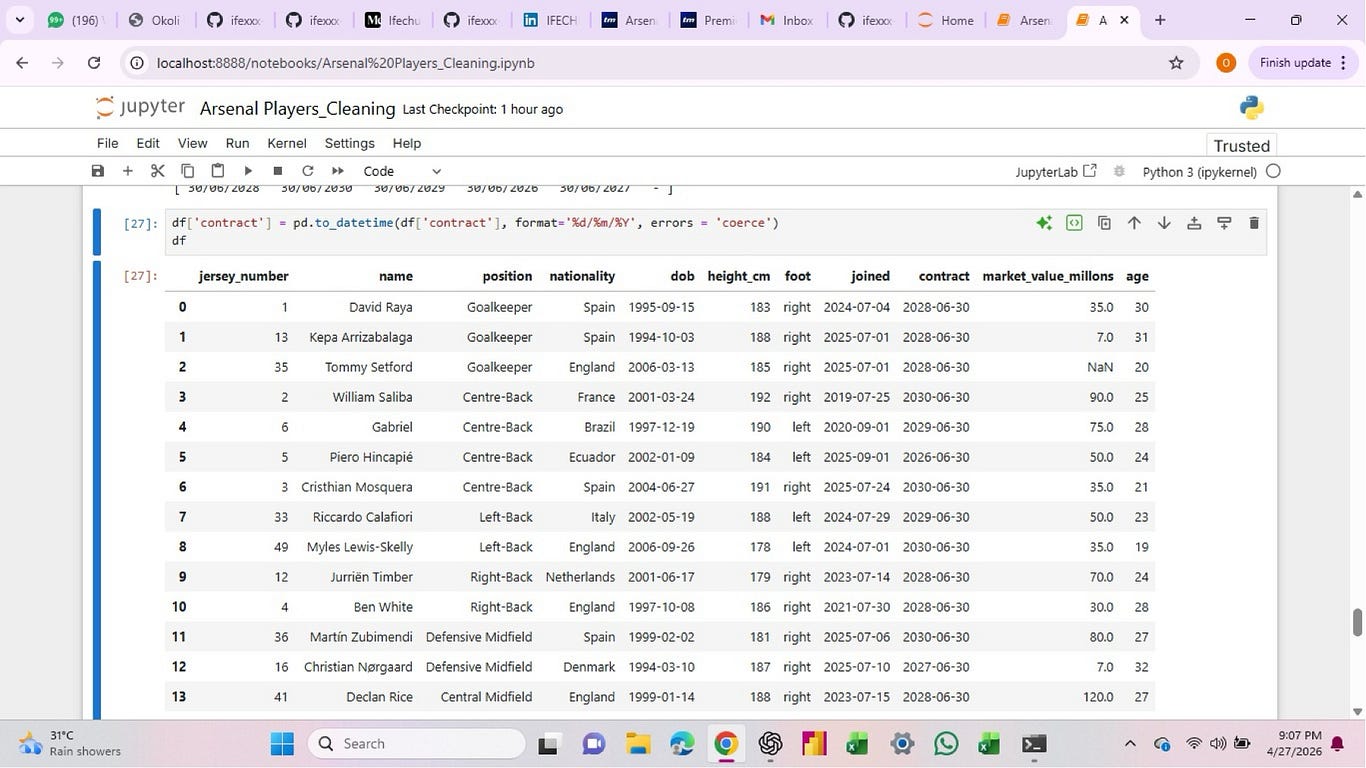
Task: Switch to the Okoli tab
Action: coord(154,20)
